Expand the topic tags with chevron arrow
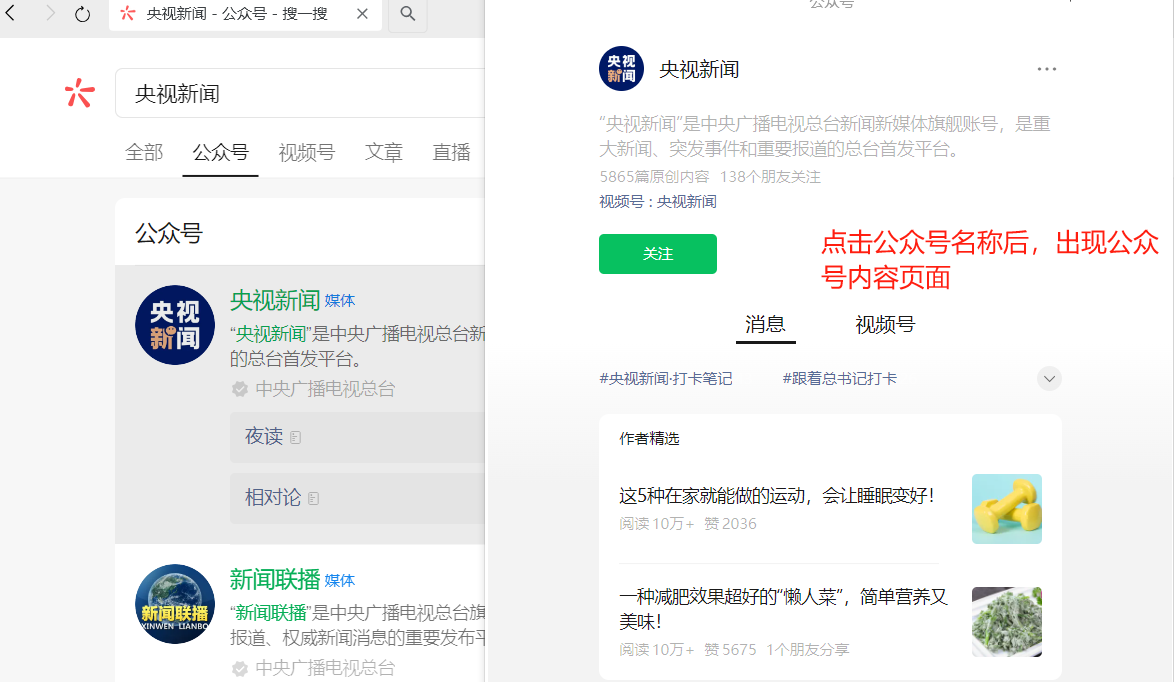The width and height of the screenshot is (1174, 682). 1049,379
